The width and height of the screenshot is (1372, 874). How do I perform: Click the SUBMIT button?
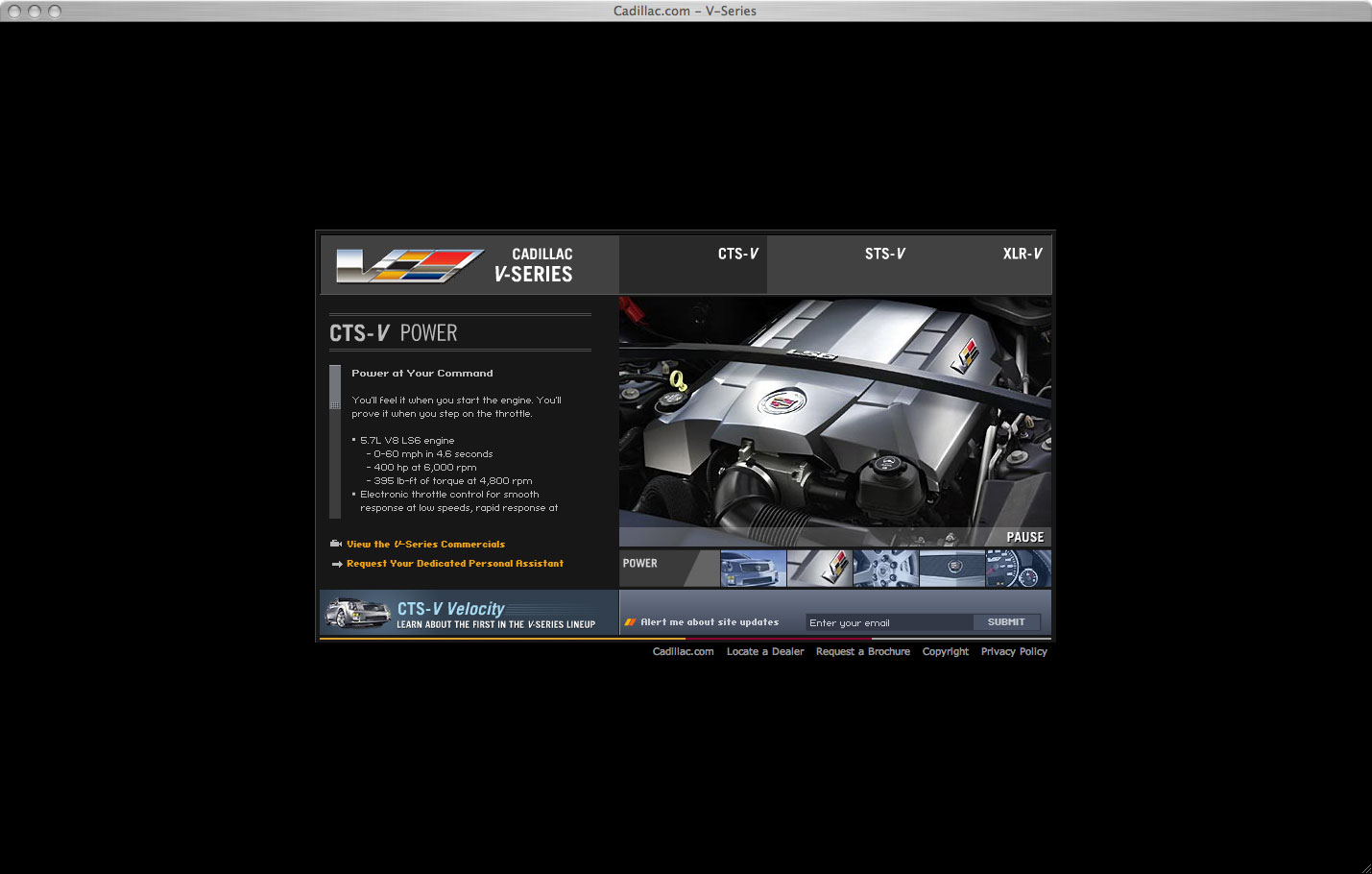(1006, 622)
